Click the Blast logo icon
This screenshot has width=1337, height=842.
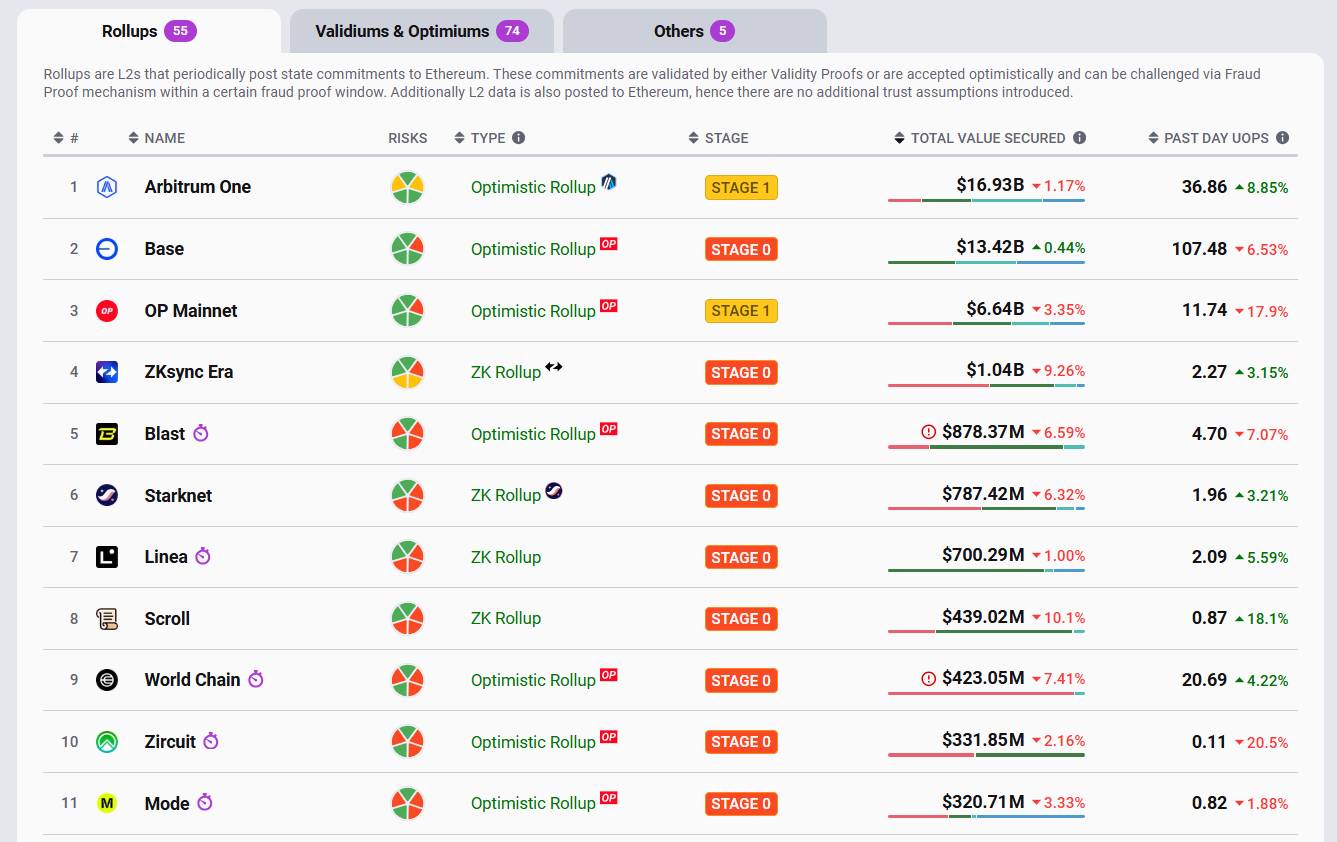[107, 434]
